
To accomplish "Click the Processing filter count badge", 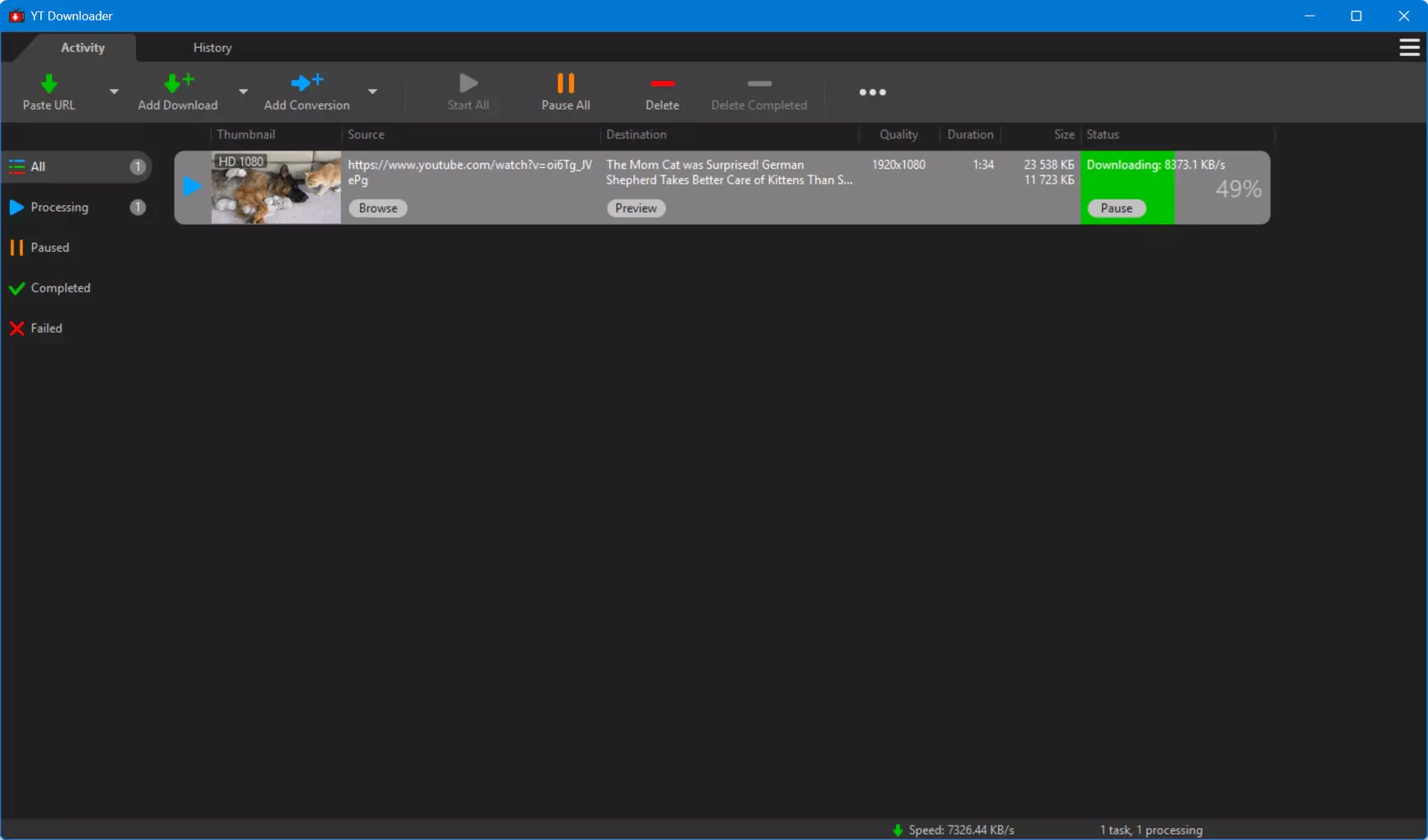I will tap(138, 207).
